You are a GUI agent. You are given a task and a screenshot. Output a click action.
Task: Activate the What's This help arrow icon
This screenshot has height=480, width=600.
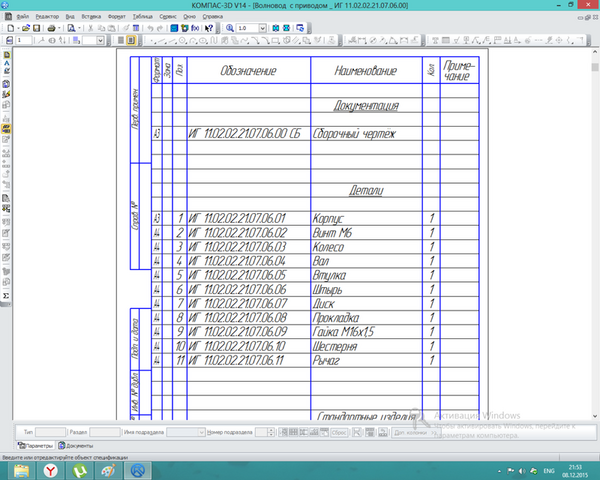[209, 28]
